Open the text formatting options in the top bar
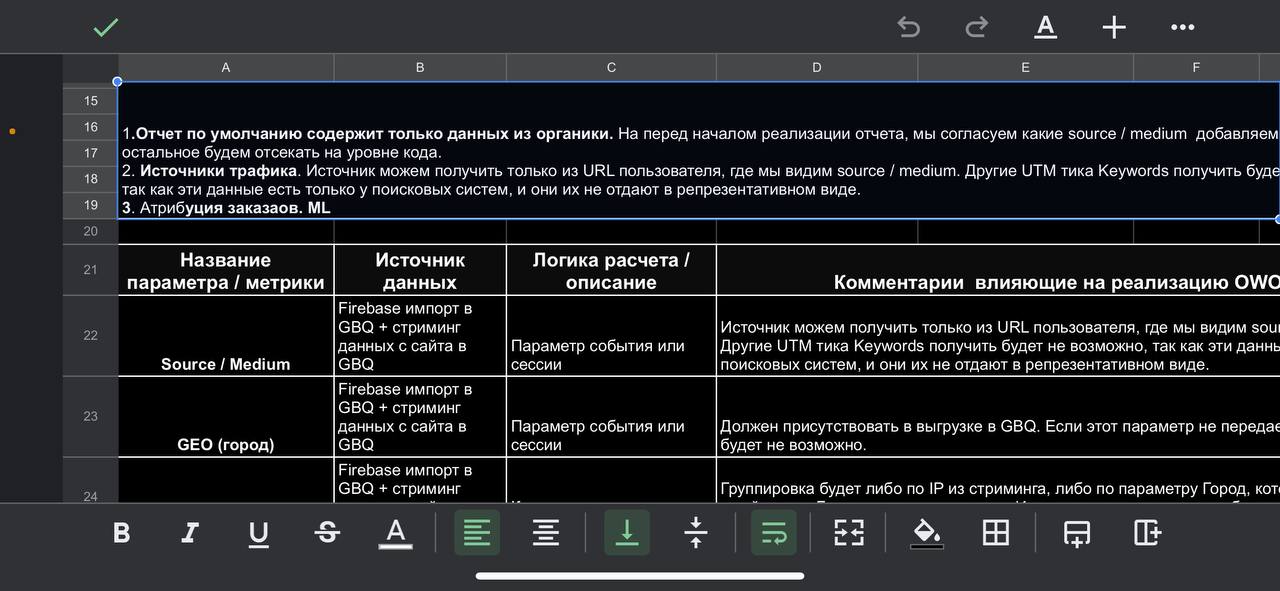 pyautogui.click(x=1045, y=27)
